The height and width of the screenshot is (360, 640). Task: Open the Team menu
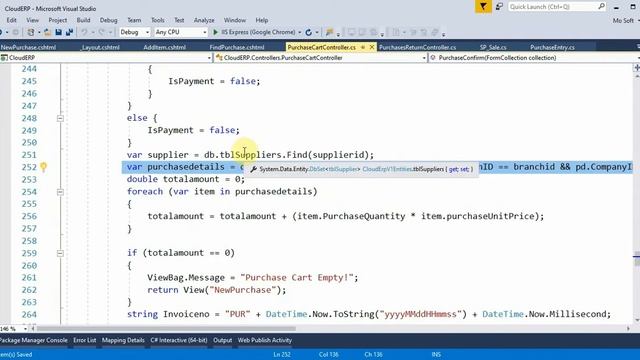click(134, 20)
